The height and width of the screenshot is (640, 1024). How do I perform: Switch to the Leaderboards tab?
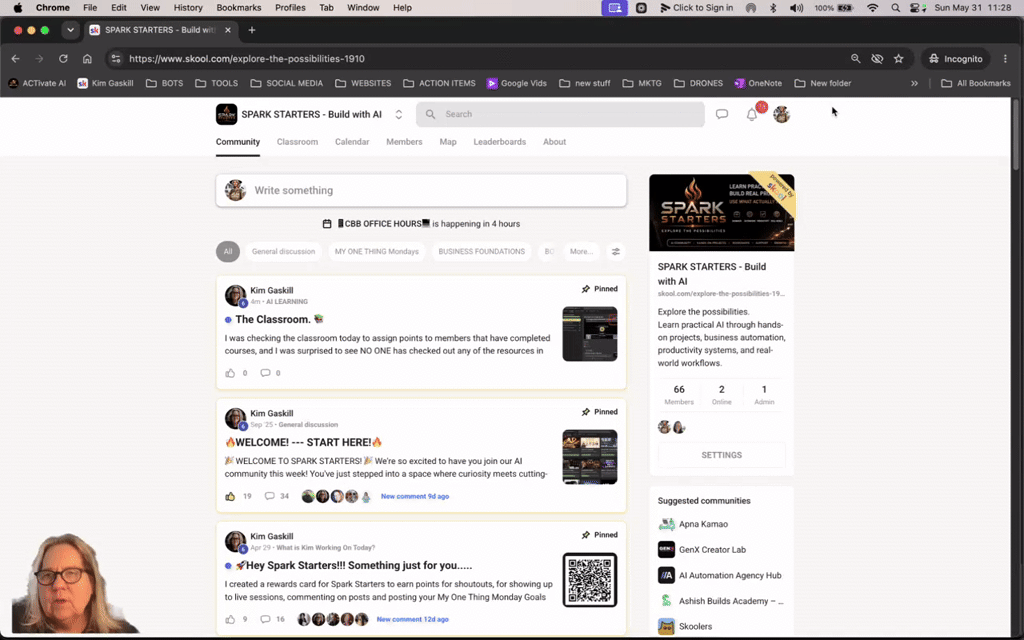pyautogui.click(x=500, y=142)
